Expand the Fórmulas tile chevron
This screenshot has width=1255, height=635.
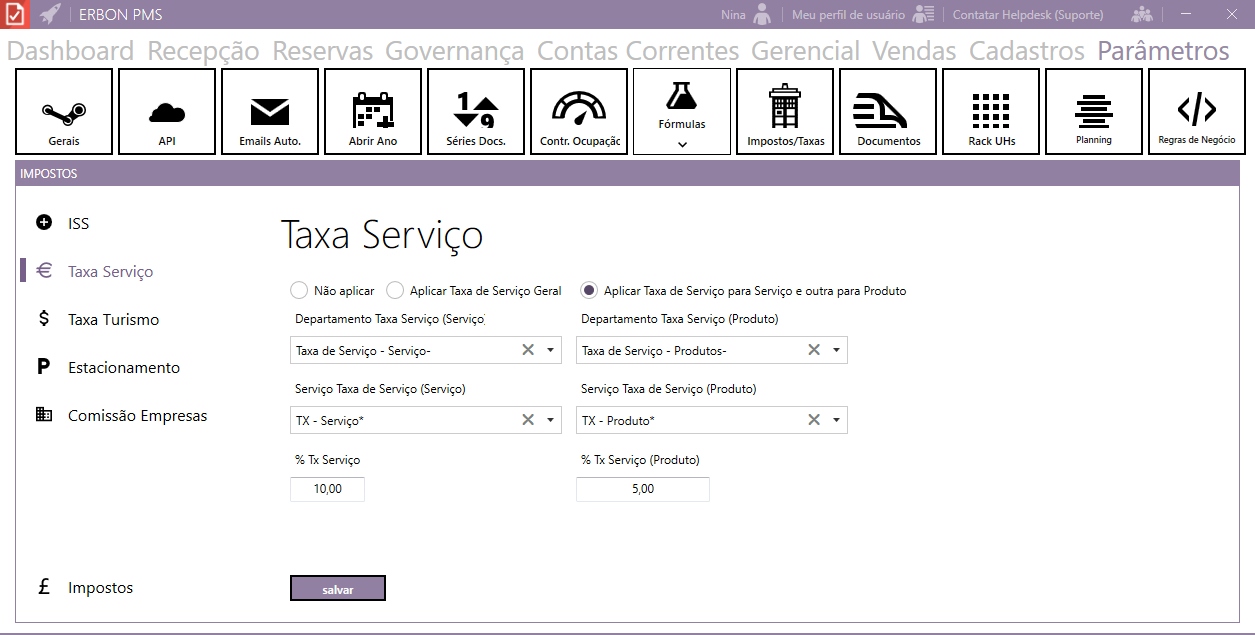pyautogui.click(x=682, y=144)
